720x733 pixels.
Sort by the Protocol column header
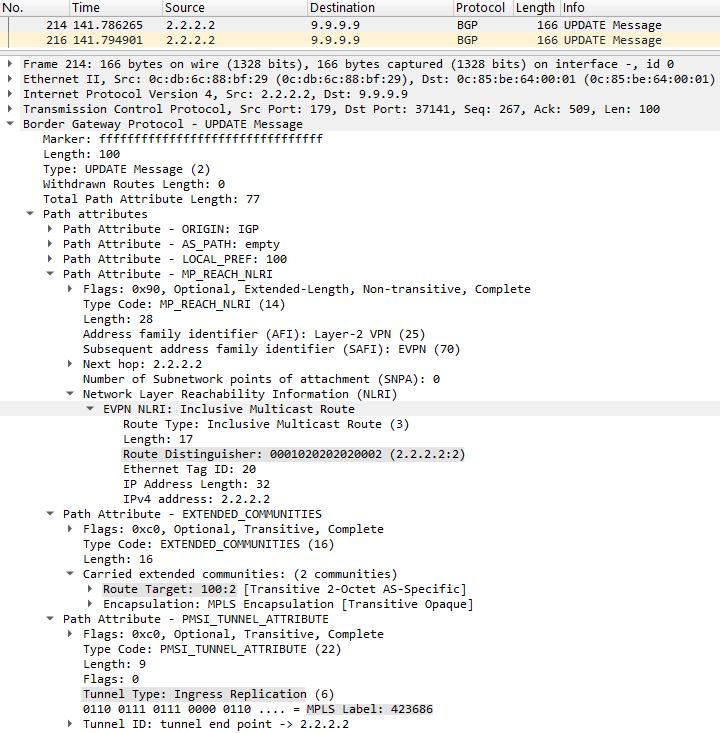483,8
